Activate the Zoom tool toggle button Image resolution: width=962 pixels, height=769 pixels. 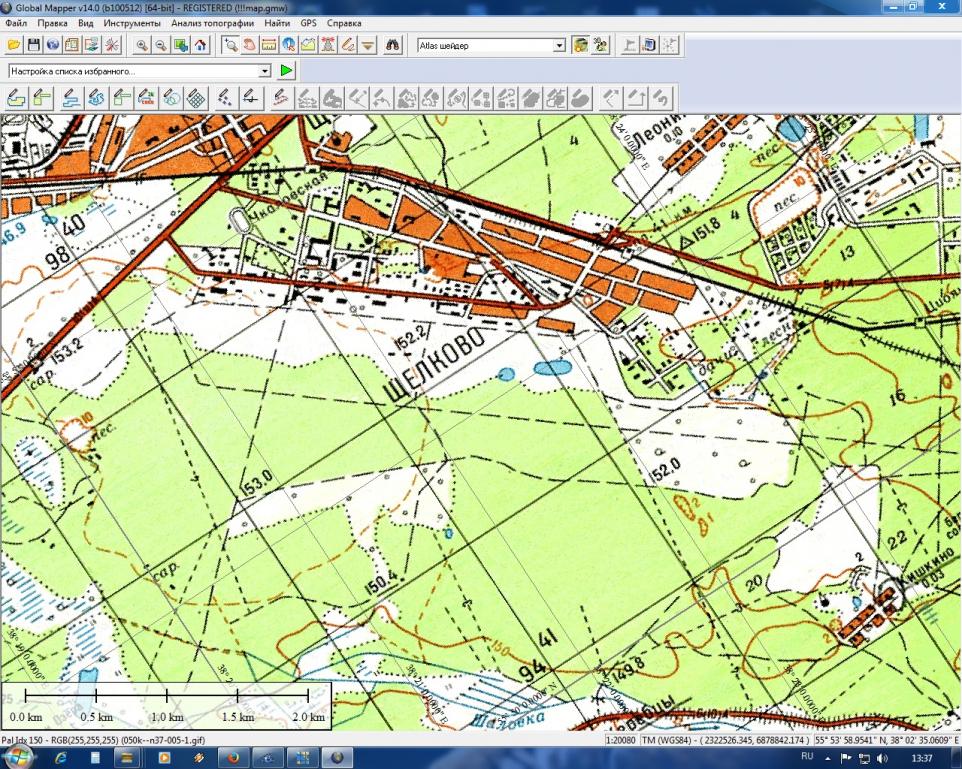tap(230, 45)
